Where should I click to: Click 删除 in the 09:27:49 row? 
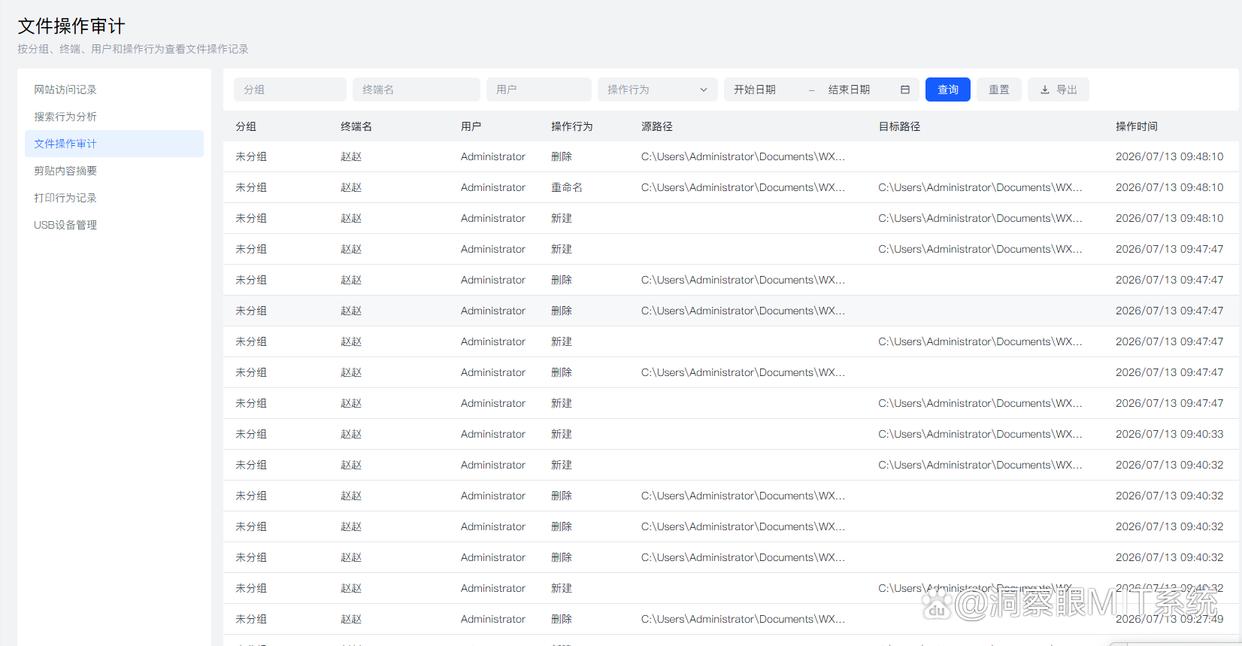pyautogui.click(x=562, y=619)
